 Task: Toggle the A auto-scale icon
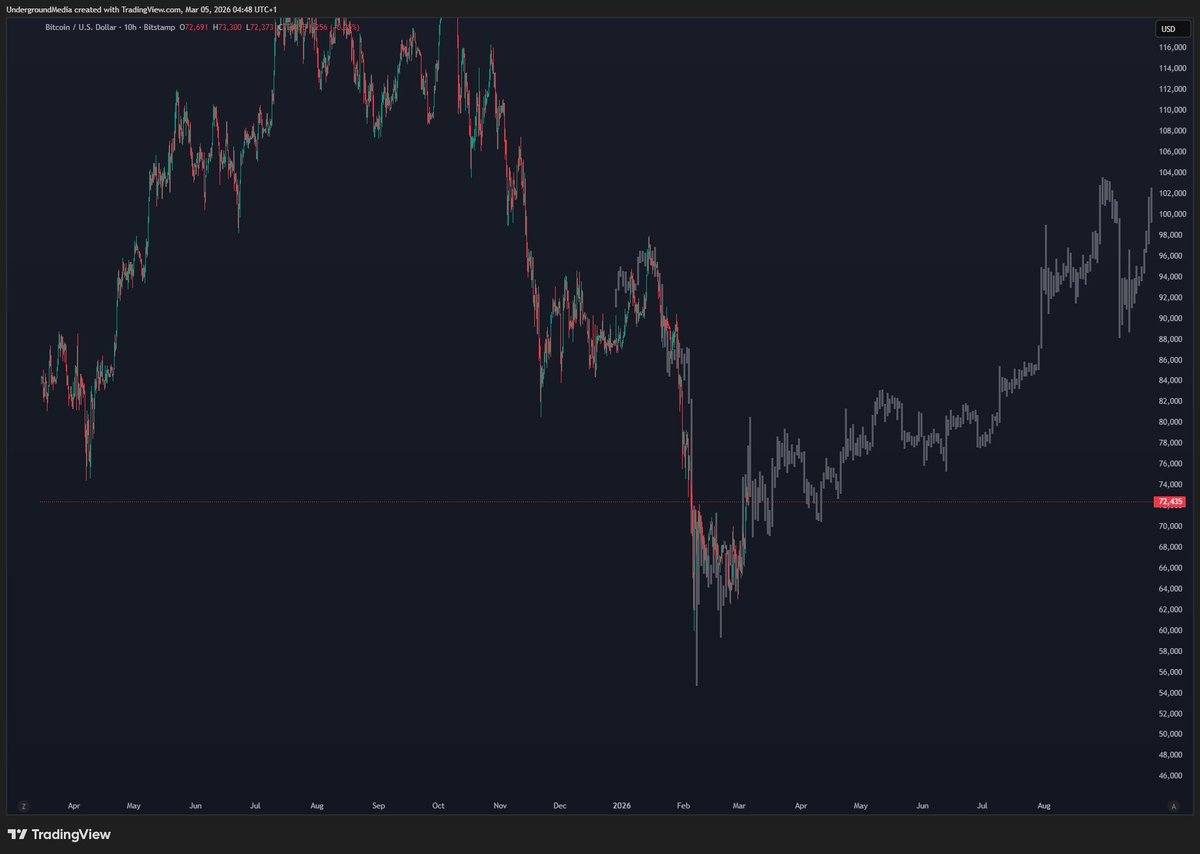click(1173, 805)
